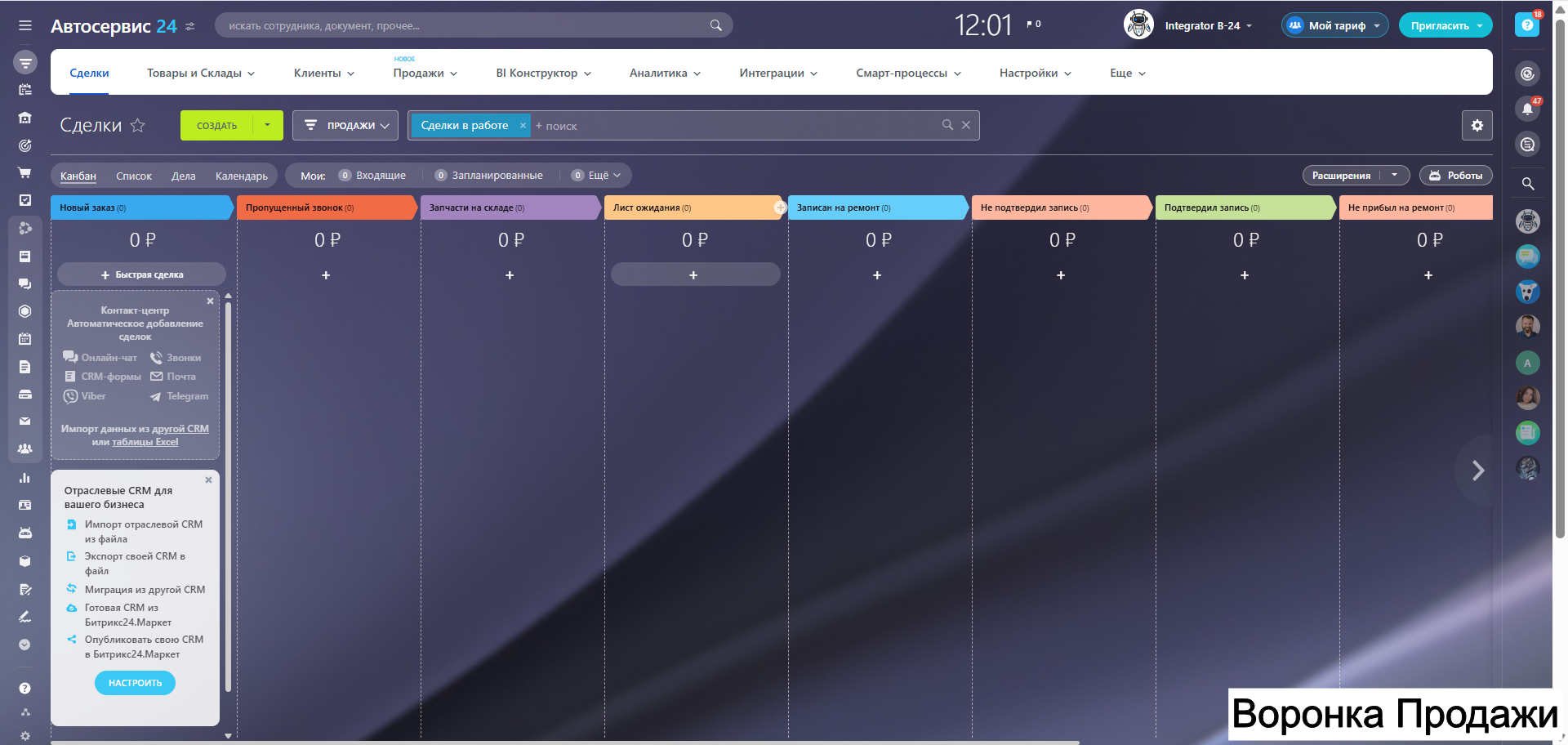Open the notifications bell with badge 47
Viewport: 1568px width, 745px height.
coord(1528,109)
